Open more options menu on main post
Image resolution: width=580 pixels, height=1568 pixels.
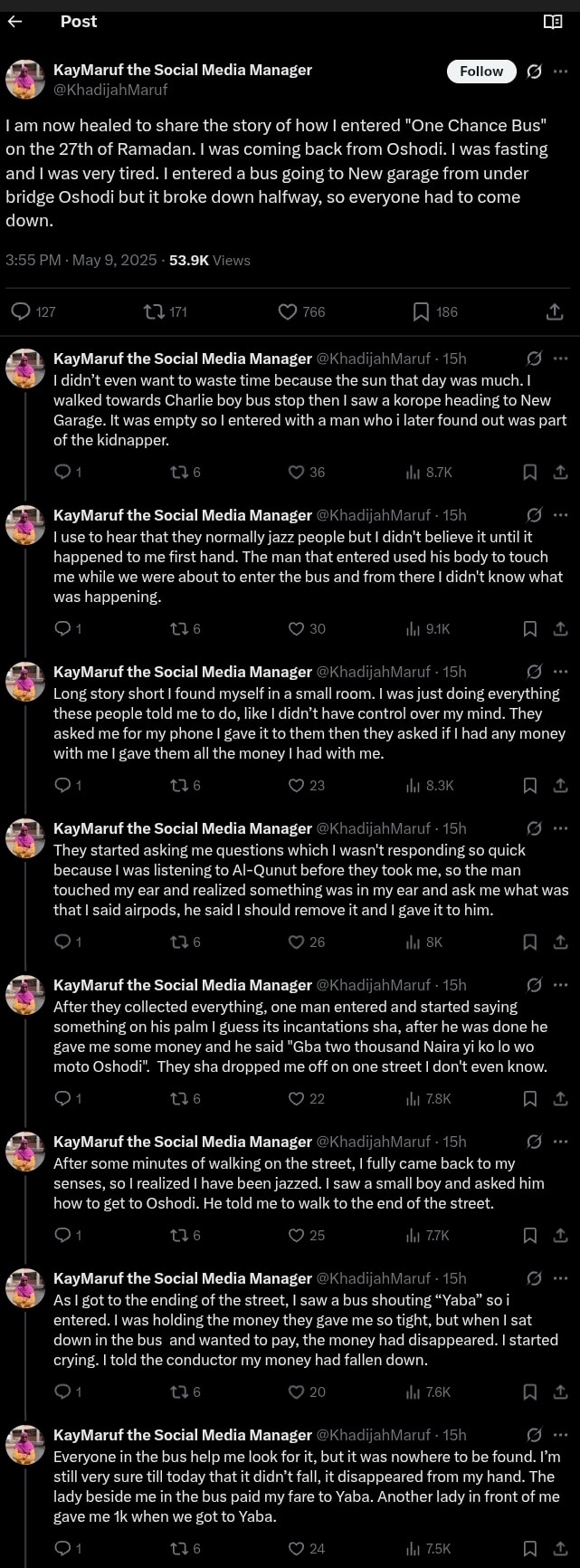(x=561, y=72)
